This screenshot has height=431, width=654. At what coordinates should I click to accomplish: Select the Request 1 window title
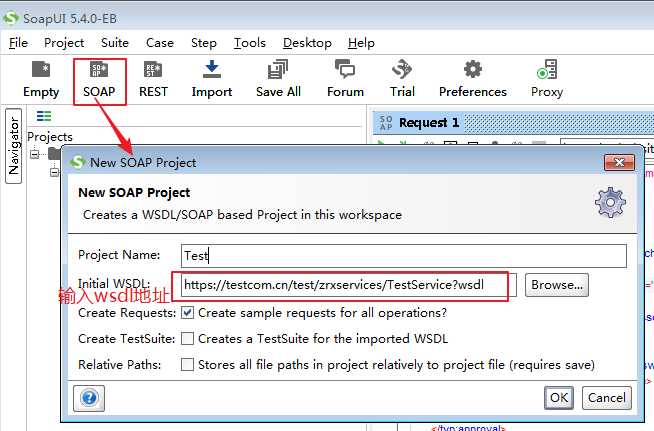pos(428,123)
